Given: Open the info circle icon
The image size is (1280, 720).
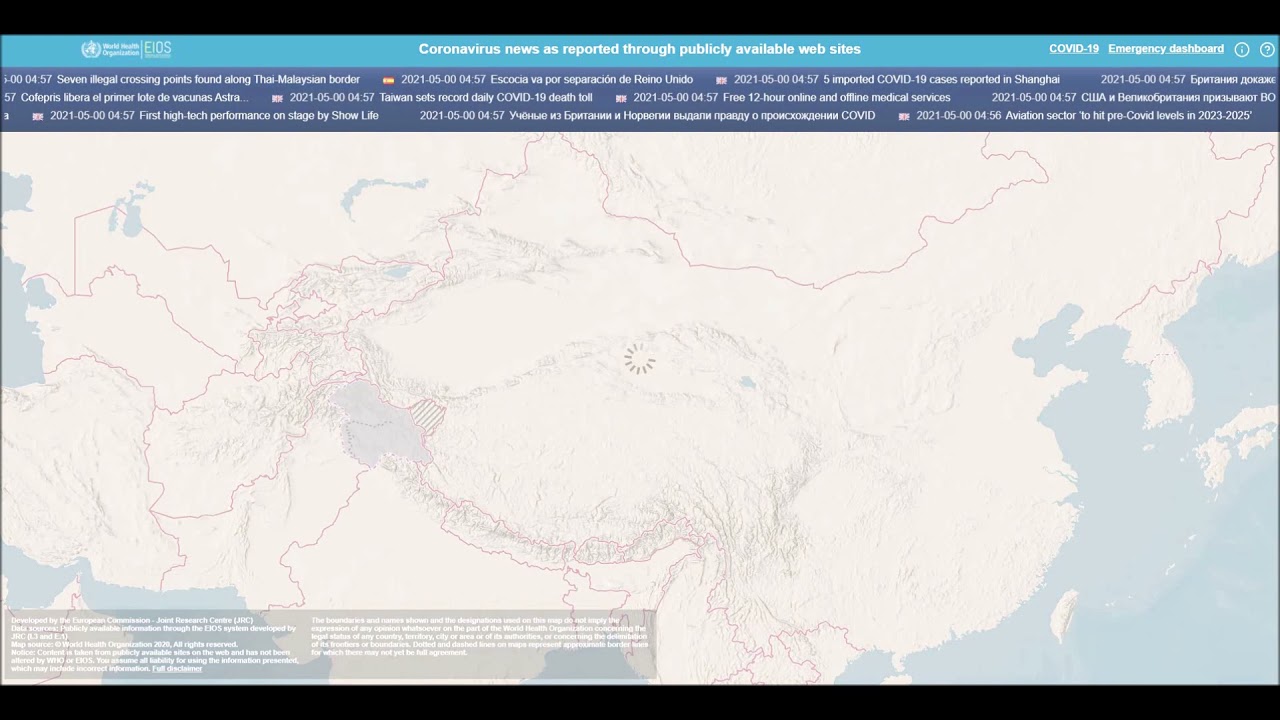Looking at the screenshot, I should 1242,49.
